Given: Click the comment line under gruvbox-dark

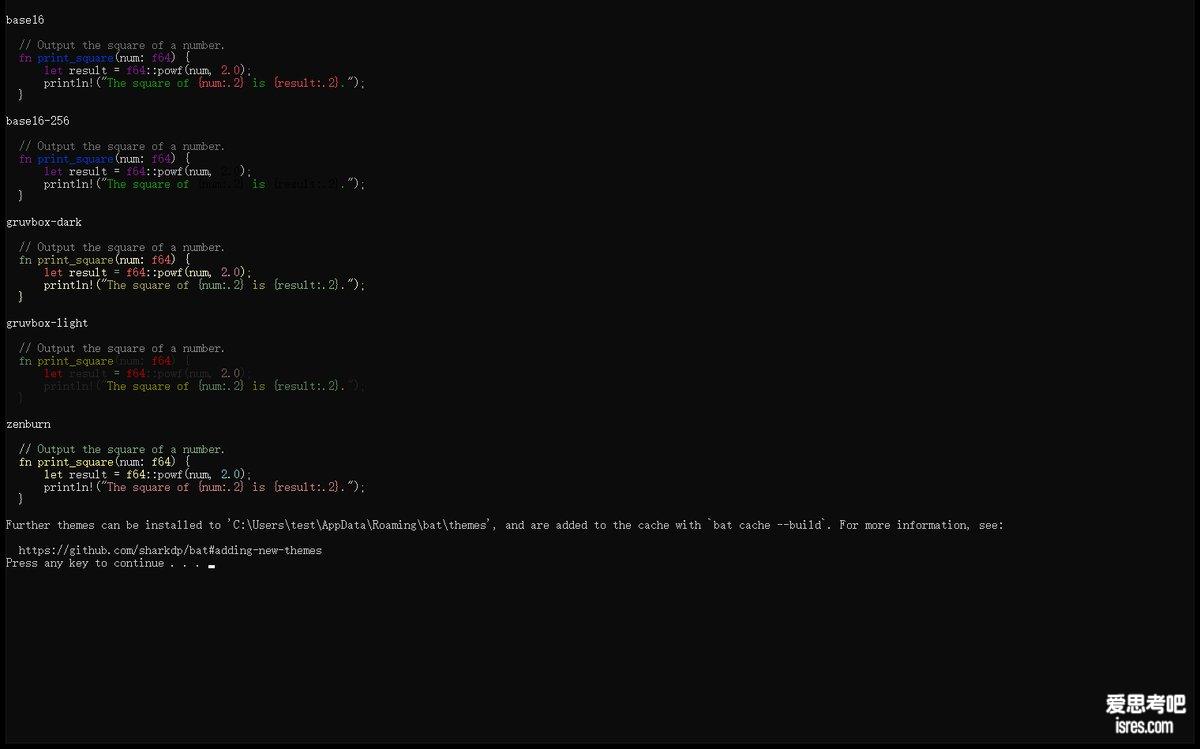Looking at the screenshot, I should coord(122,247).
